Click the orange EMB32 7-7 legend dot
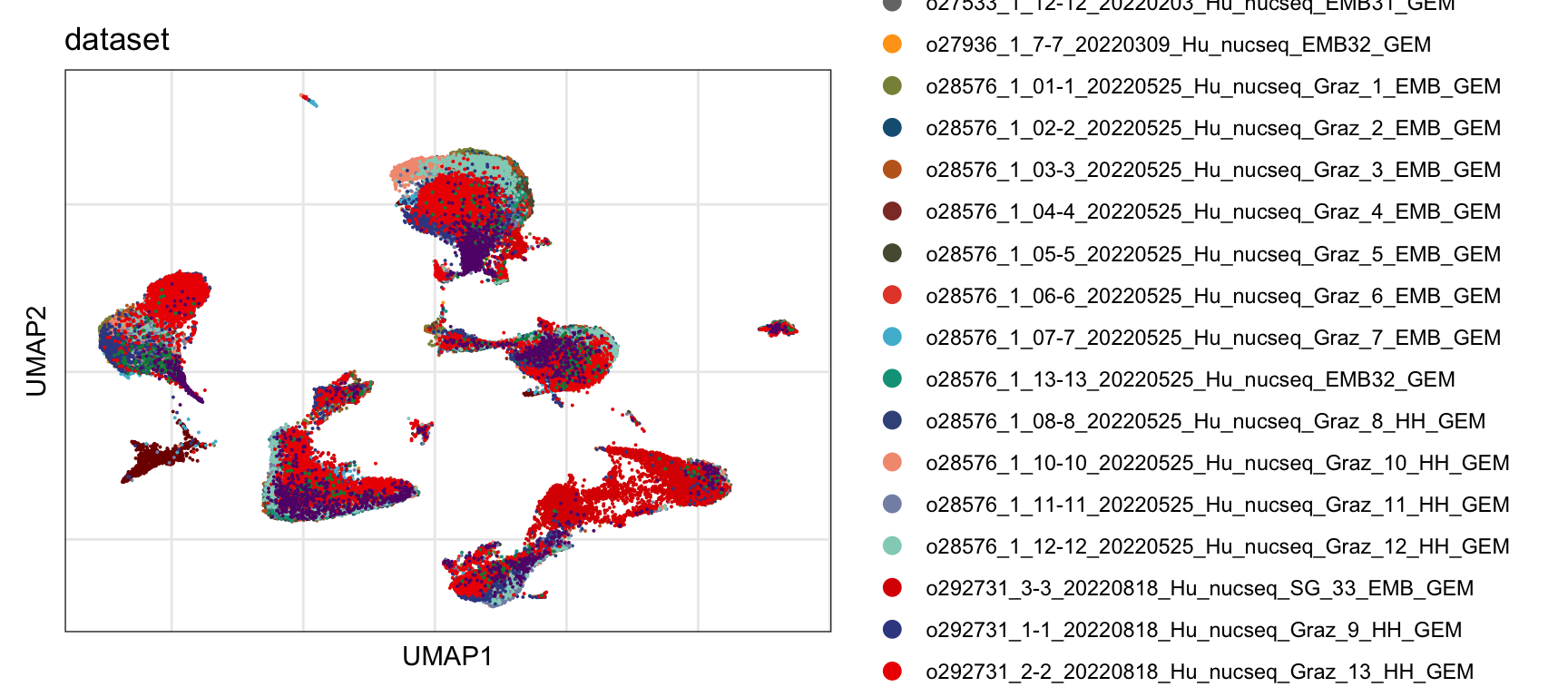Screen dimensions: 1568x697 coord(892,44)
